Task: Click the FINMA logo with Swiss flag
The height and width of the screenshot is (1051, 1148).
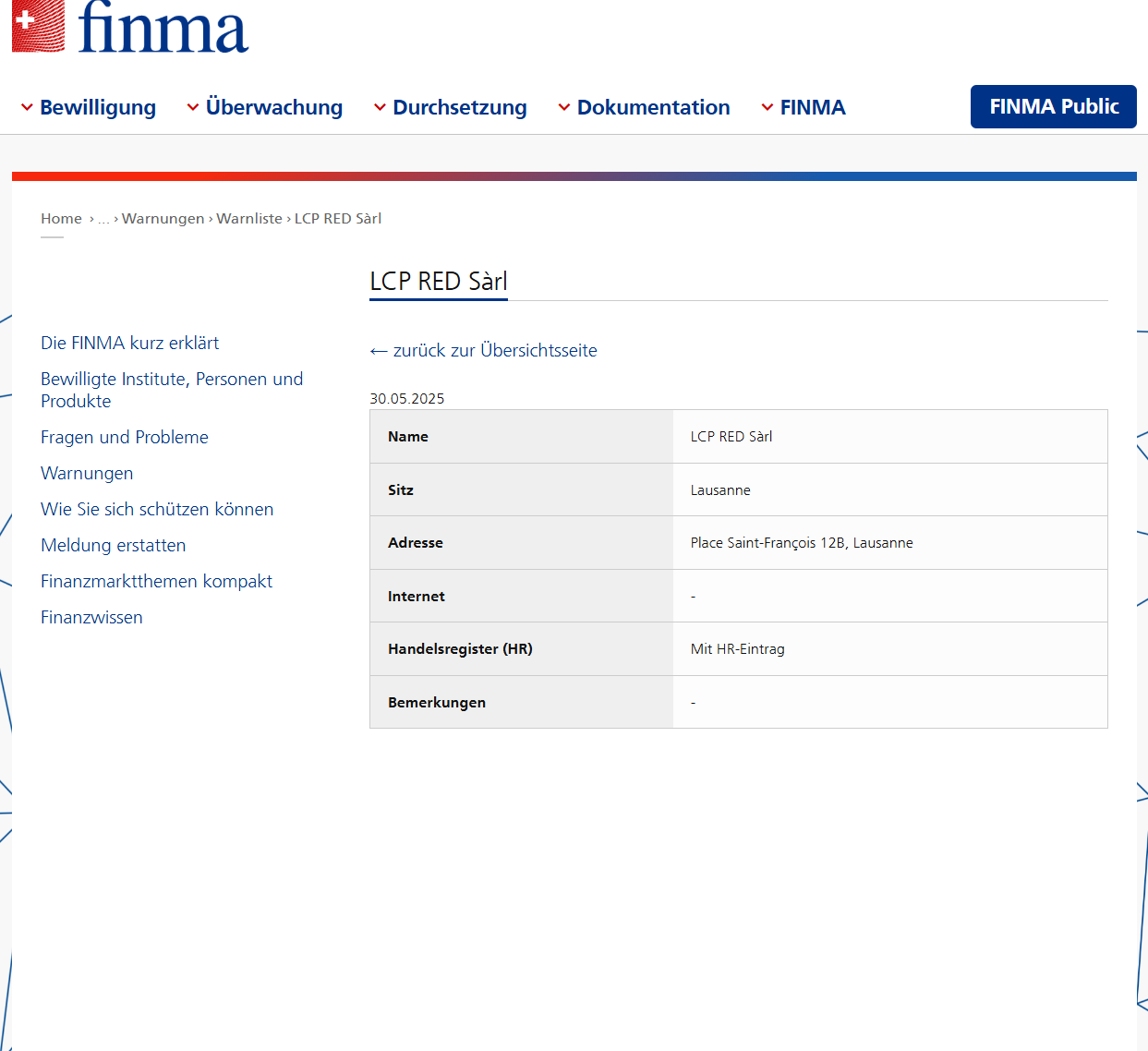Action: click(x=130, y=26)
